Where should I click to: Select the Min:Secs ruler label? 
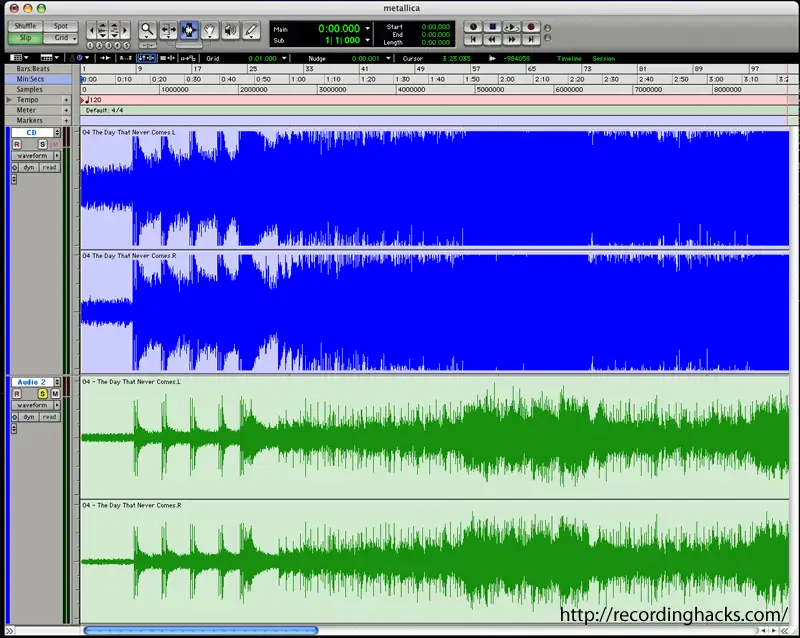pos(30,79)
